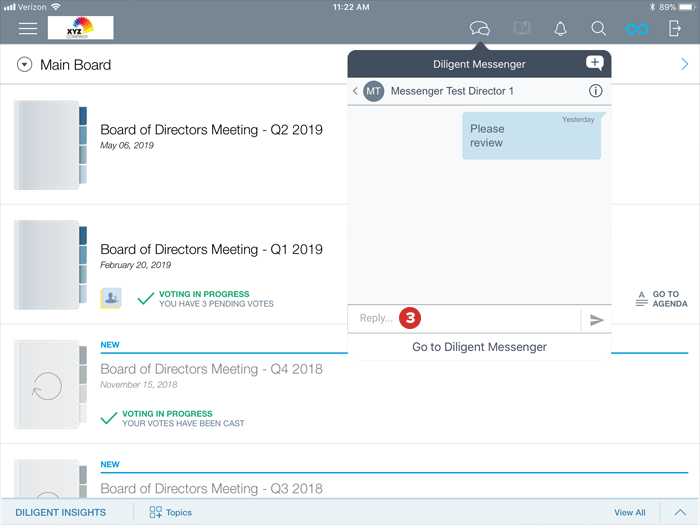Tap the Reply text field
Viewport: 700px width, 525px height.
[460, 319]
